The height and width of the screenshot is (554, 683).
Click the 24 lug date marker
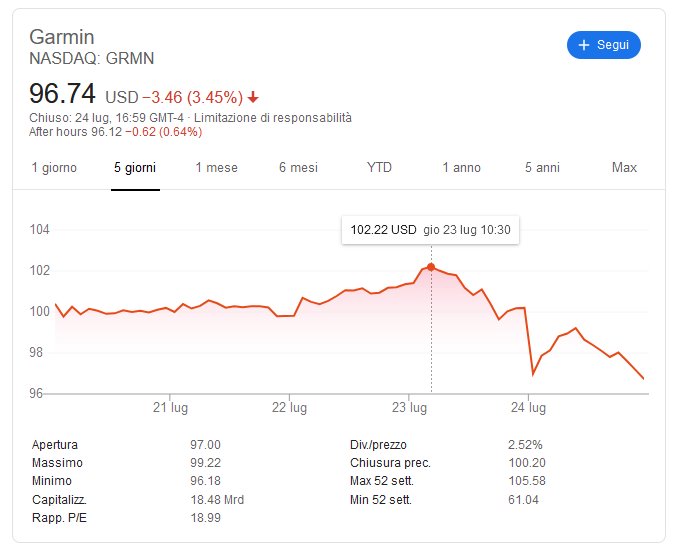click(528, 408)
